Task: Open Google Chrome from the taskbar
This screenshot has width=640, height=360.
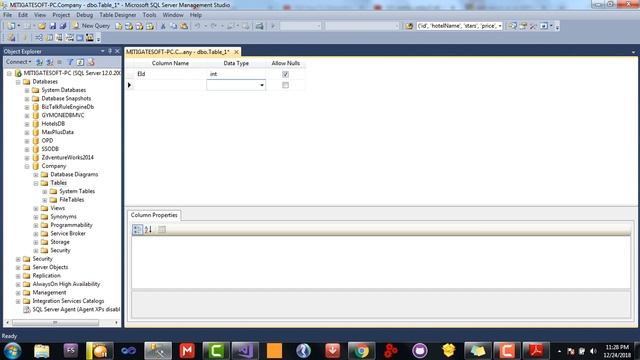Action: pyautogui.click(x=361, y=351)
